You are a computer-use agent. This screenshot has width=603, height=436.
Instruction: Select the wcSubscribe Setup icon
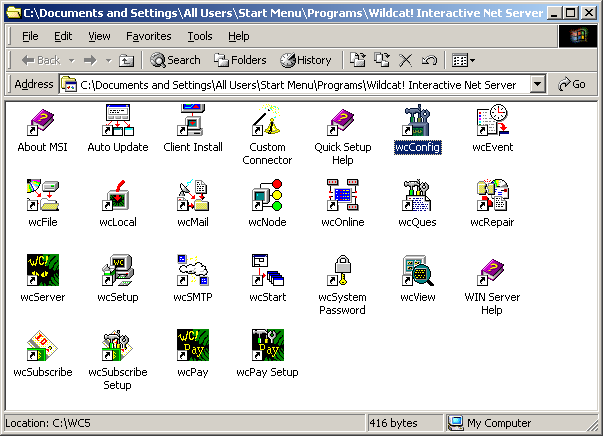tap(118, 345)
